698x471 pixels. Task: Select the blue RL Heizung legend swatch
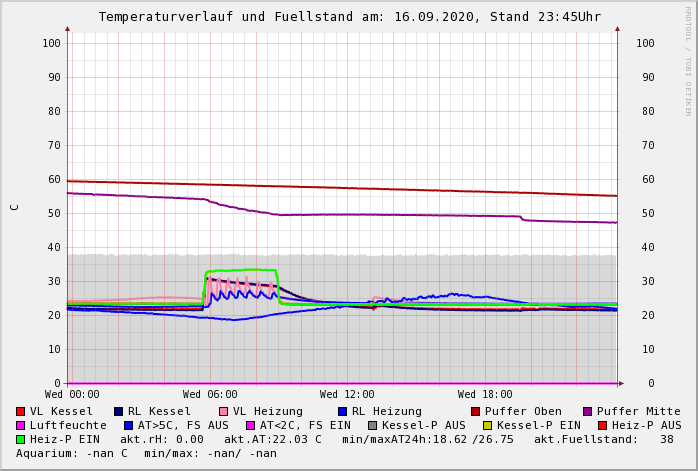click(342, 412)
